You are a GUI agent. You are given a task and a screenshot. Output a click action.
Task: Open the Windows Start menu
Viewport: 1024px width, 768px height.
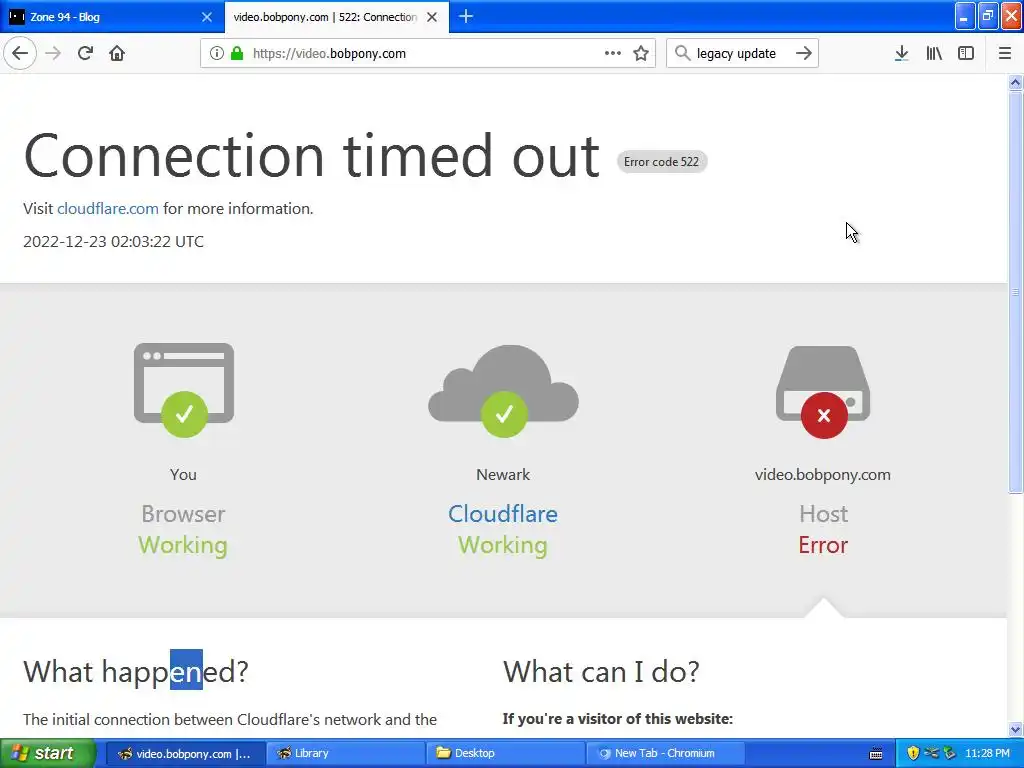coord(47,754)
